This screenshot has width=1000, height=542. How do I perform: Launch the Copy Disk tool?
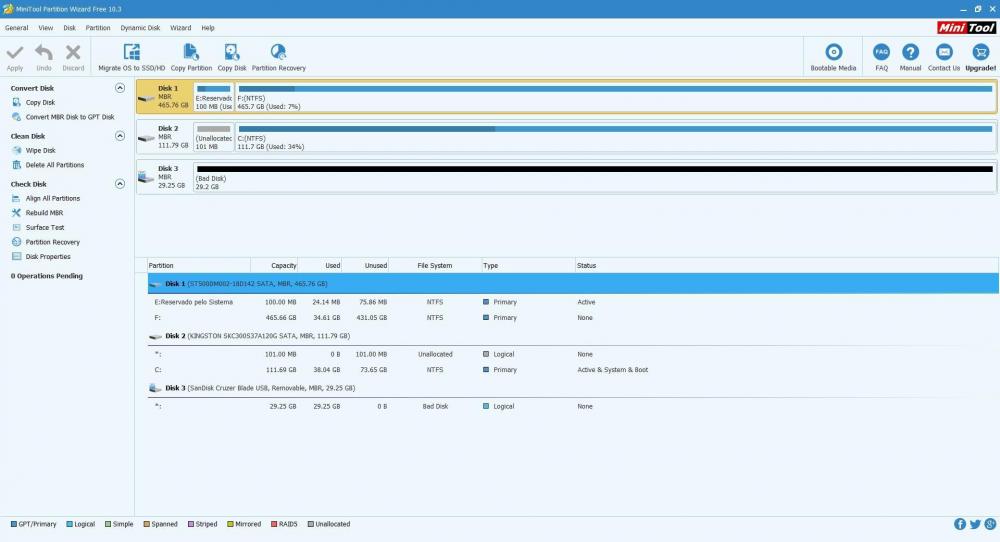232,52
